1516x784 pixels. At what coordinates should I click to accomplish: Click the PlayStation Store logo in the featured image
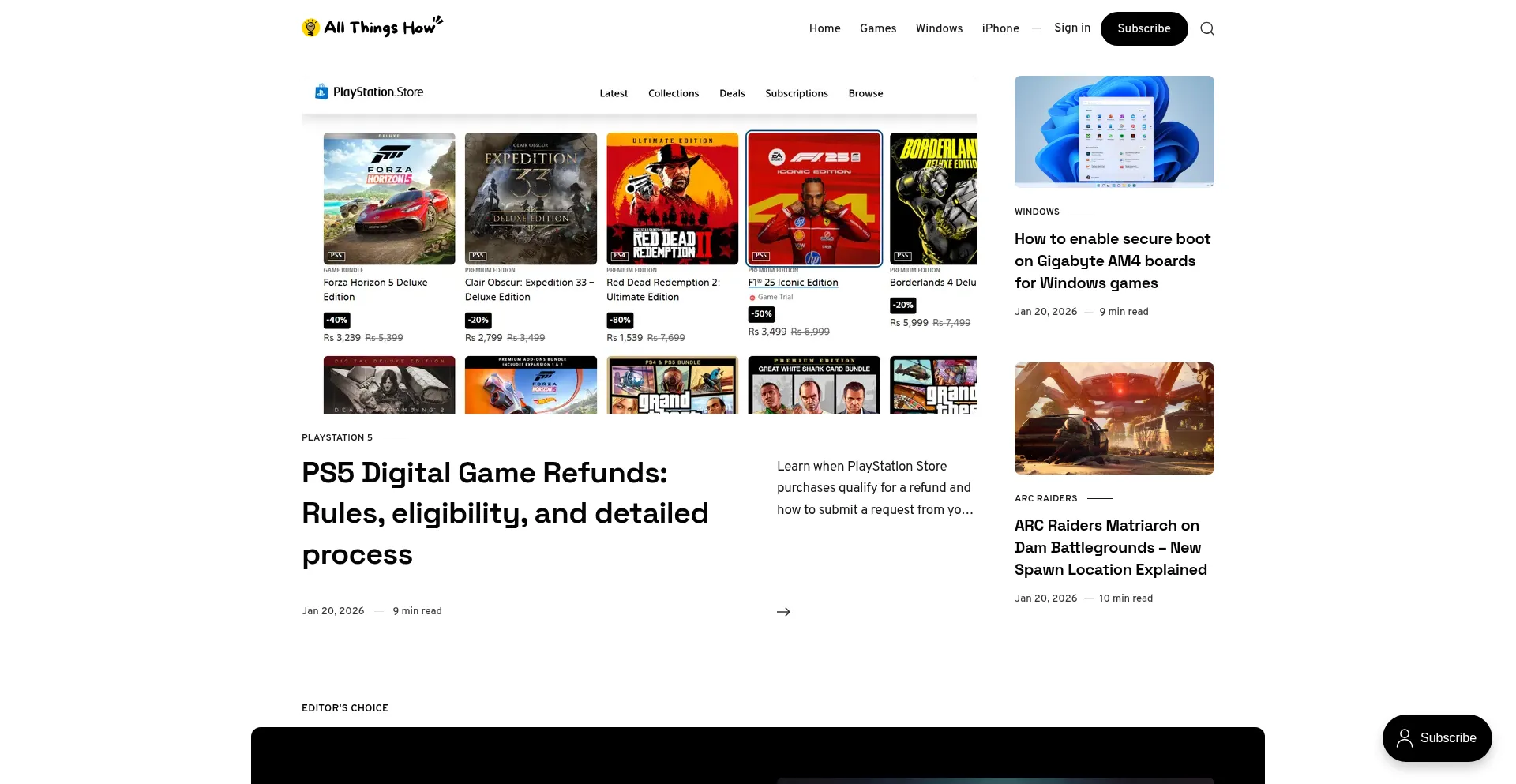[x=369, y=92]
